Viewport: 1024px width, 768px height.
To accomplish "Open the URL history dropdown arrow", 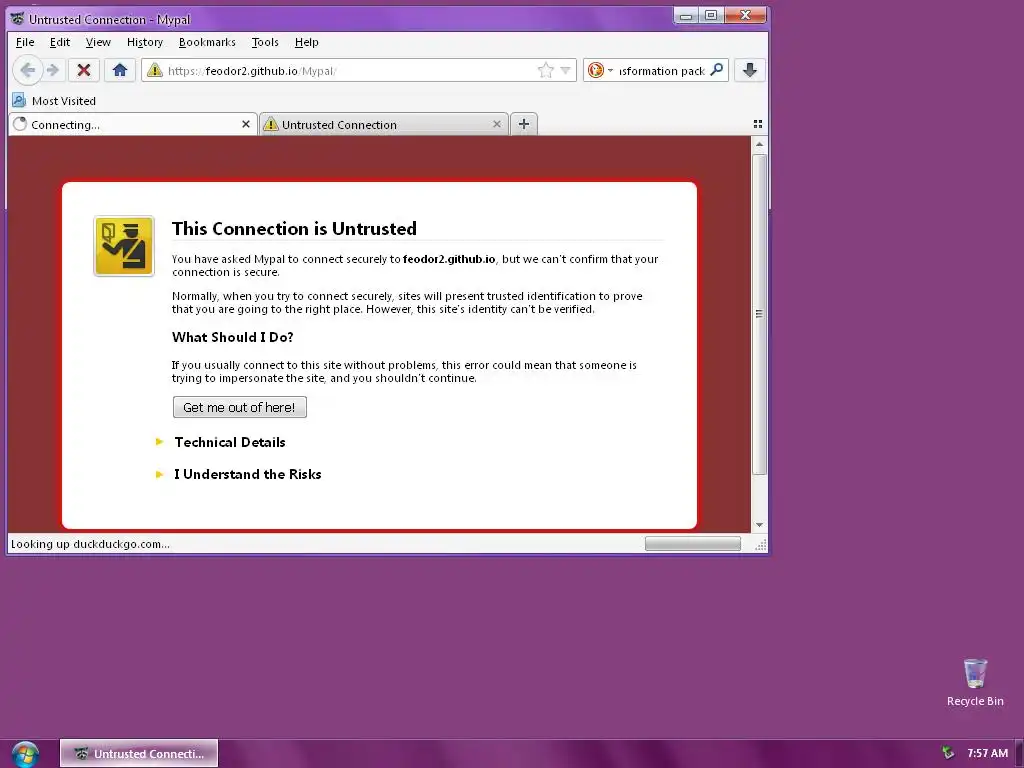I will point(566,71).
